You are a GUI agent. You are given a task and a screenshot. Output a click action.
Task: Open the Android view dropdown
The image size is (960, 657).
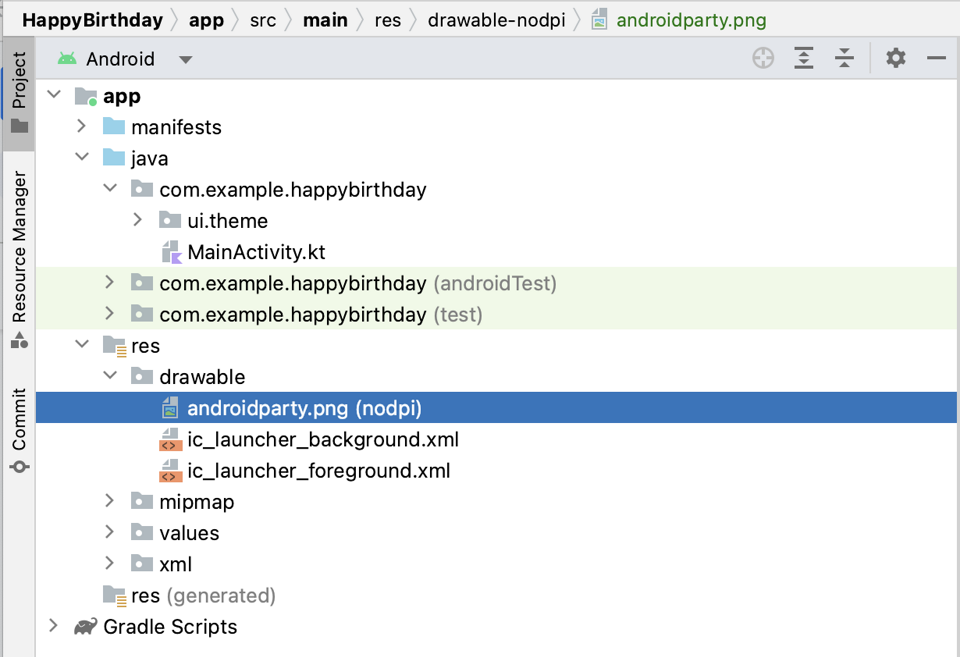pos(186,58)
